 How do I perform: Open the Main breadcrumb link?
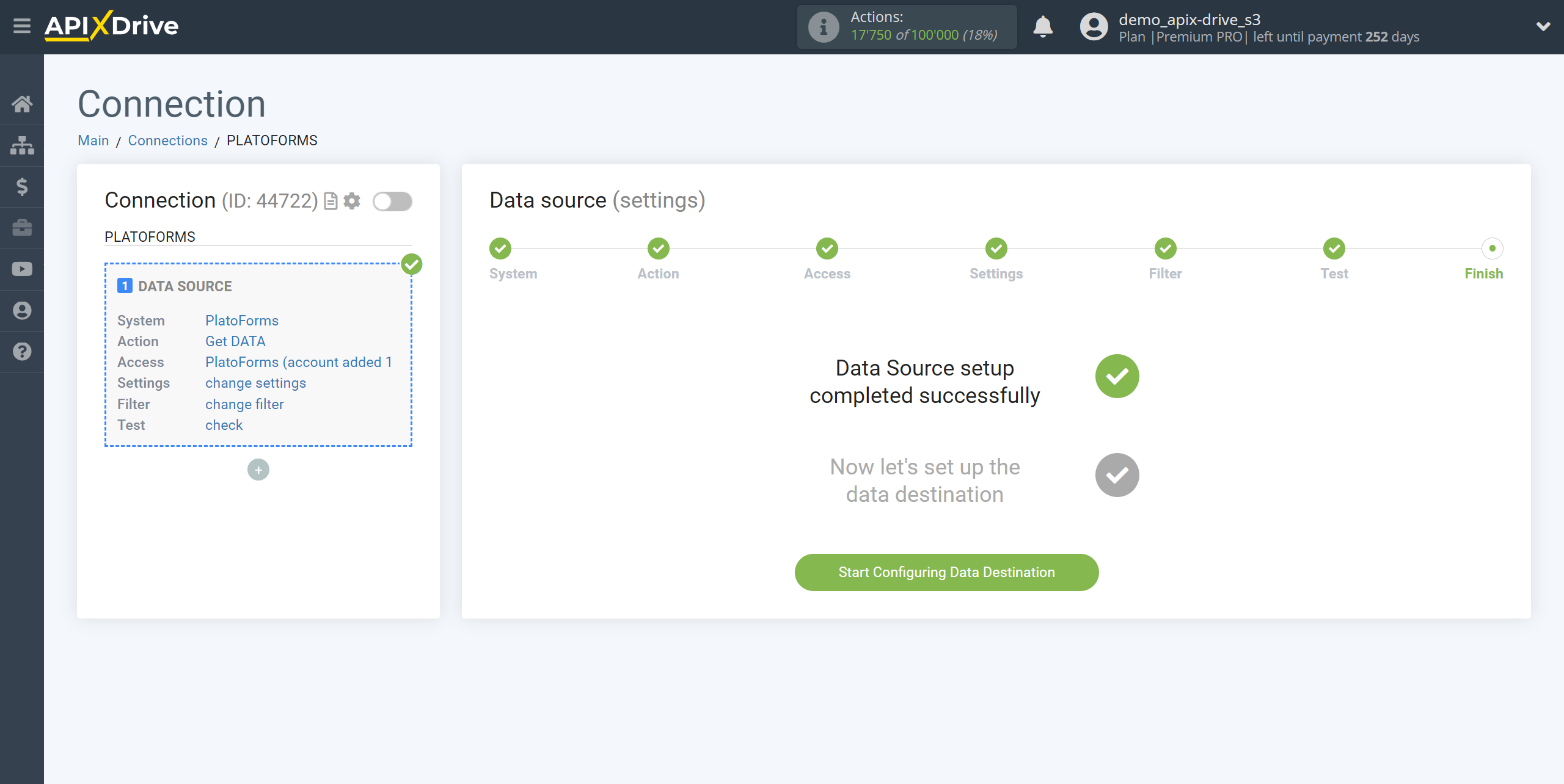pos(93,140)
